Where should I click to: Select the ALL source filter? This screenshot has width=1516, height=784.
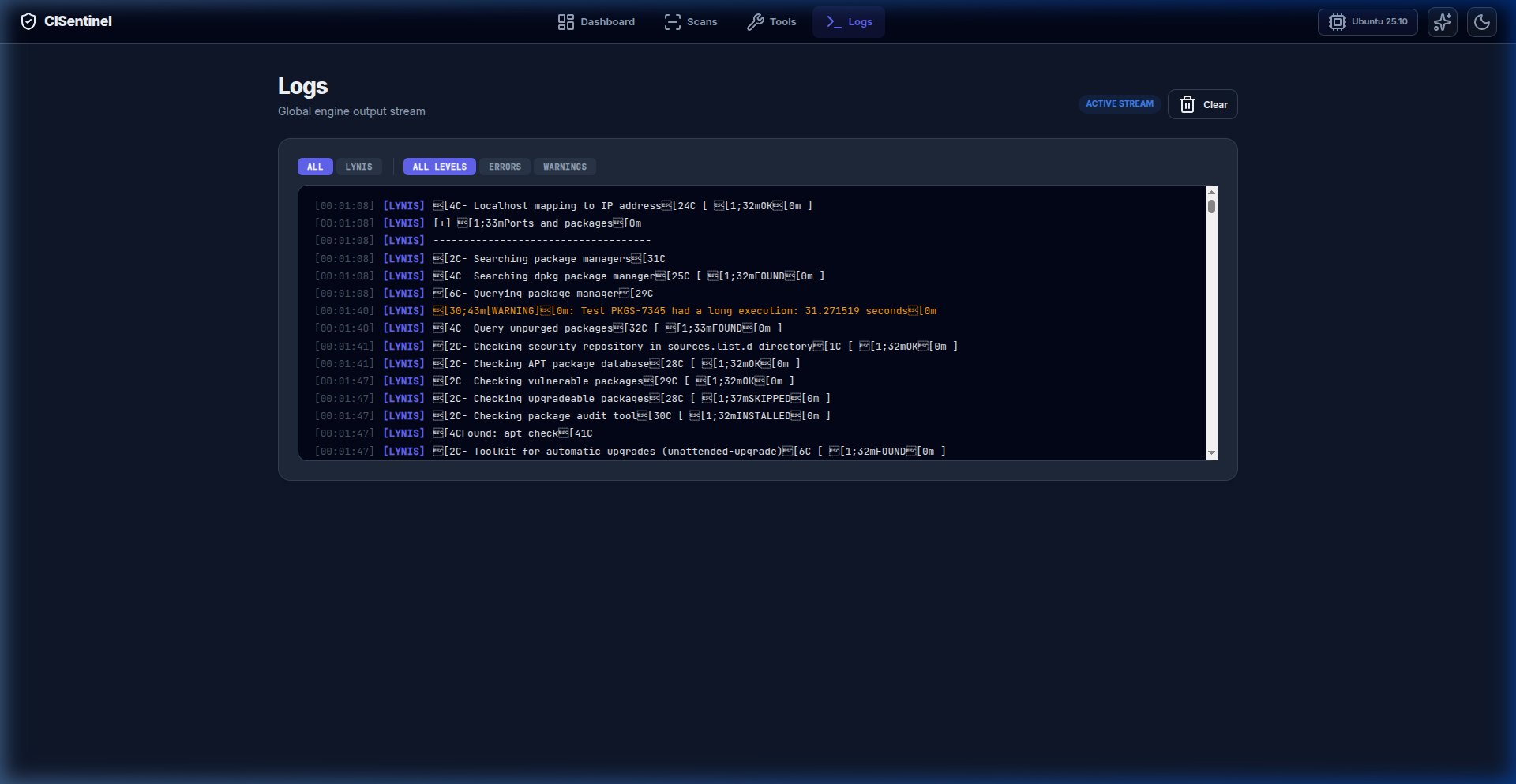click(315, 167)
